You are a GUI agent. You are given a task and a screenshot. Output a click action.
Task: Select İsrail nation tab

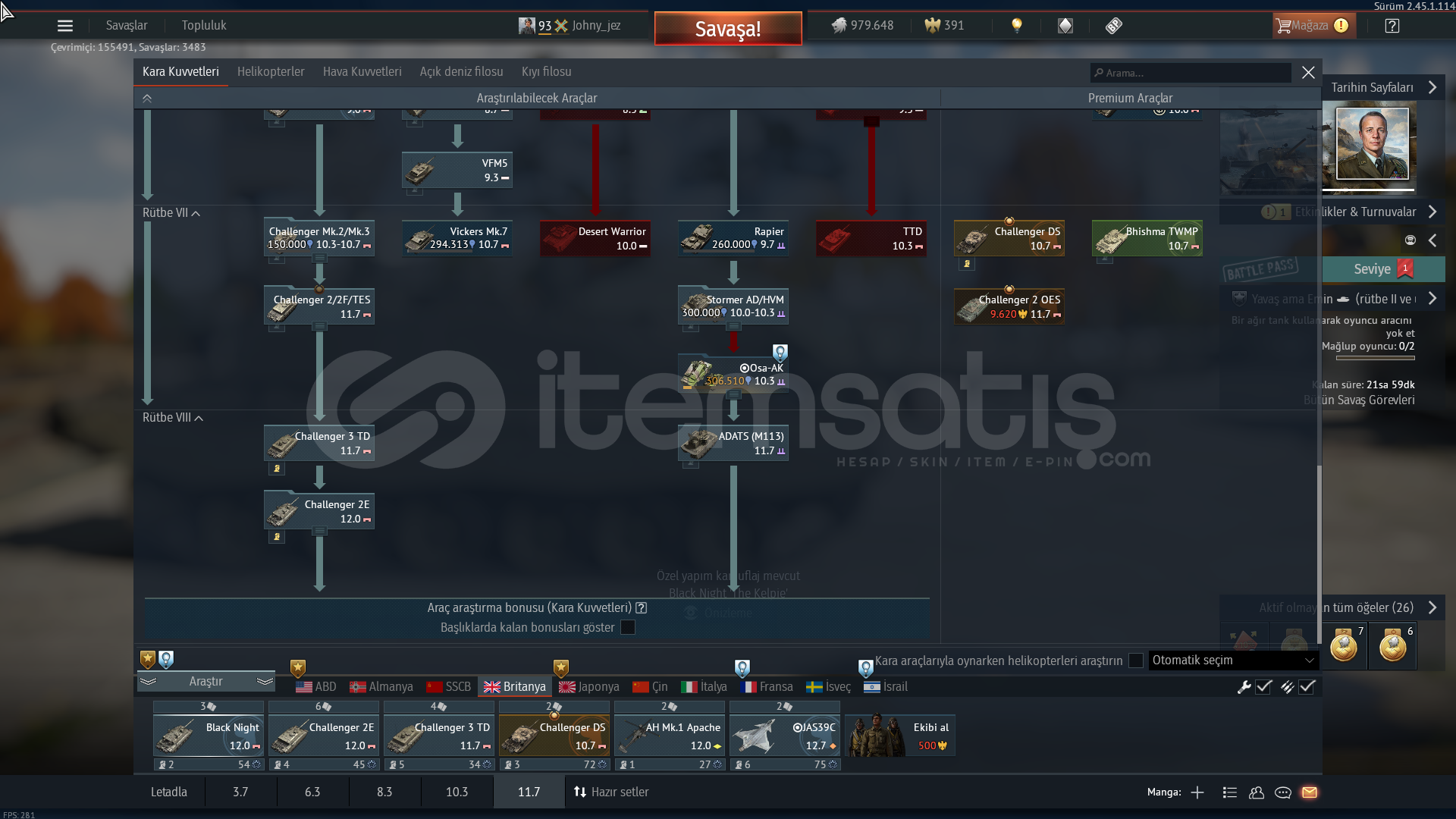point(886,687)
